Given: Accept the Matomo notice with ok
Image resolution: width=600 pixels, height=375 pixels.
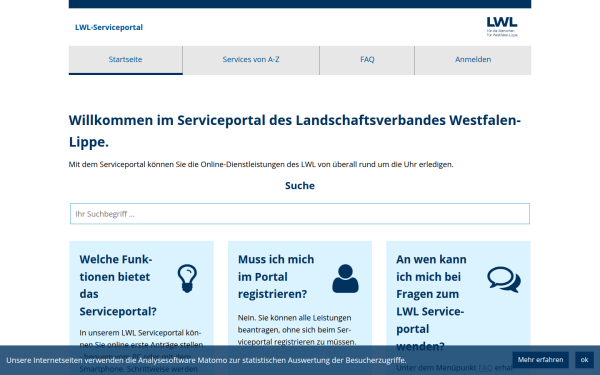Looking at the screenshot, I should (584, 360).
